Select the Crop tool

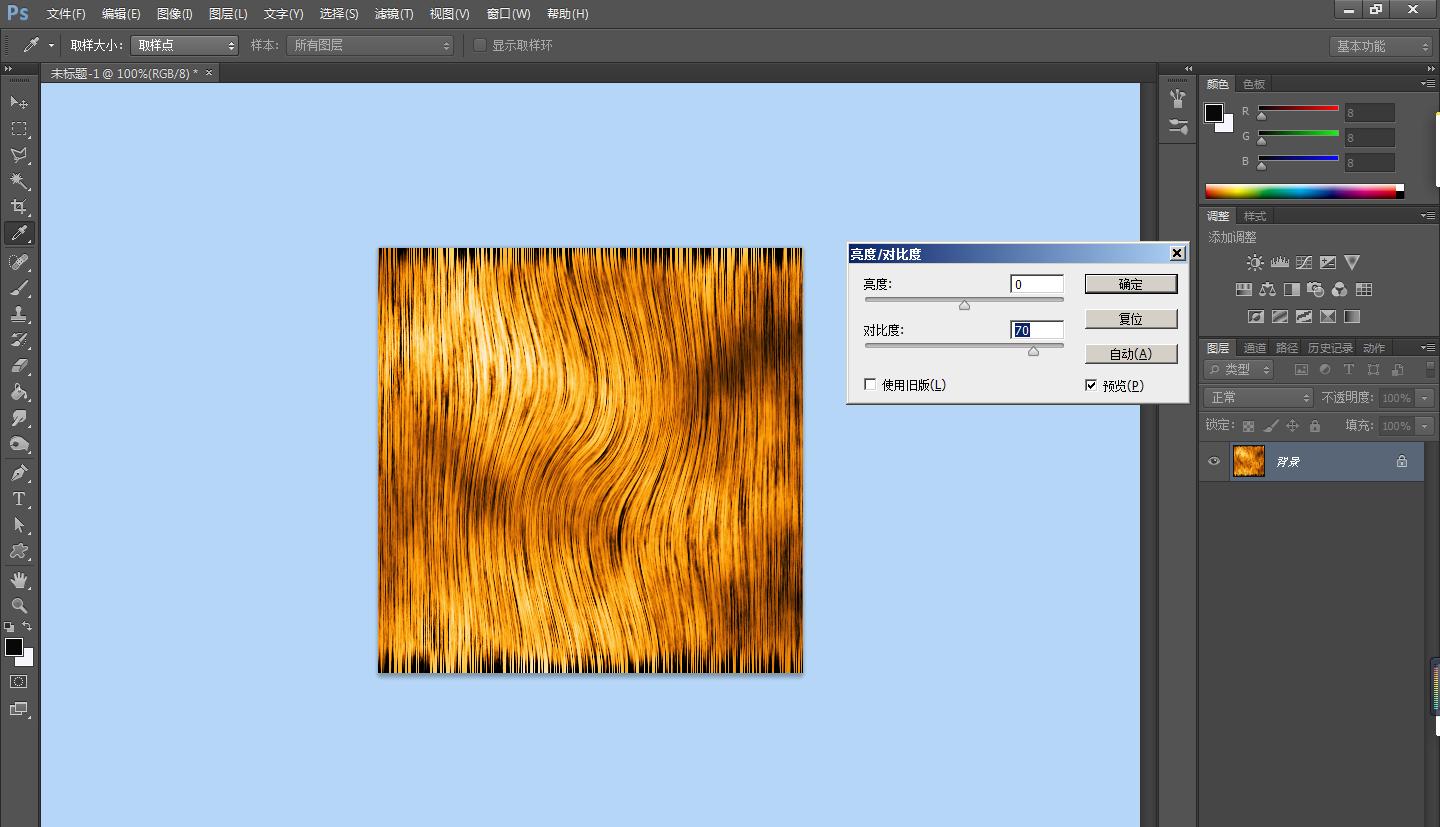(19, 207)
